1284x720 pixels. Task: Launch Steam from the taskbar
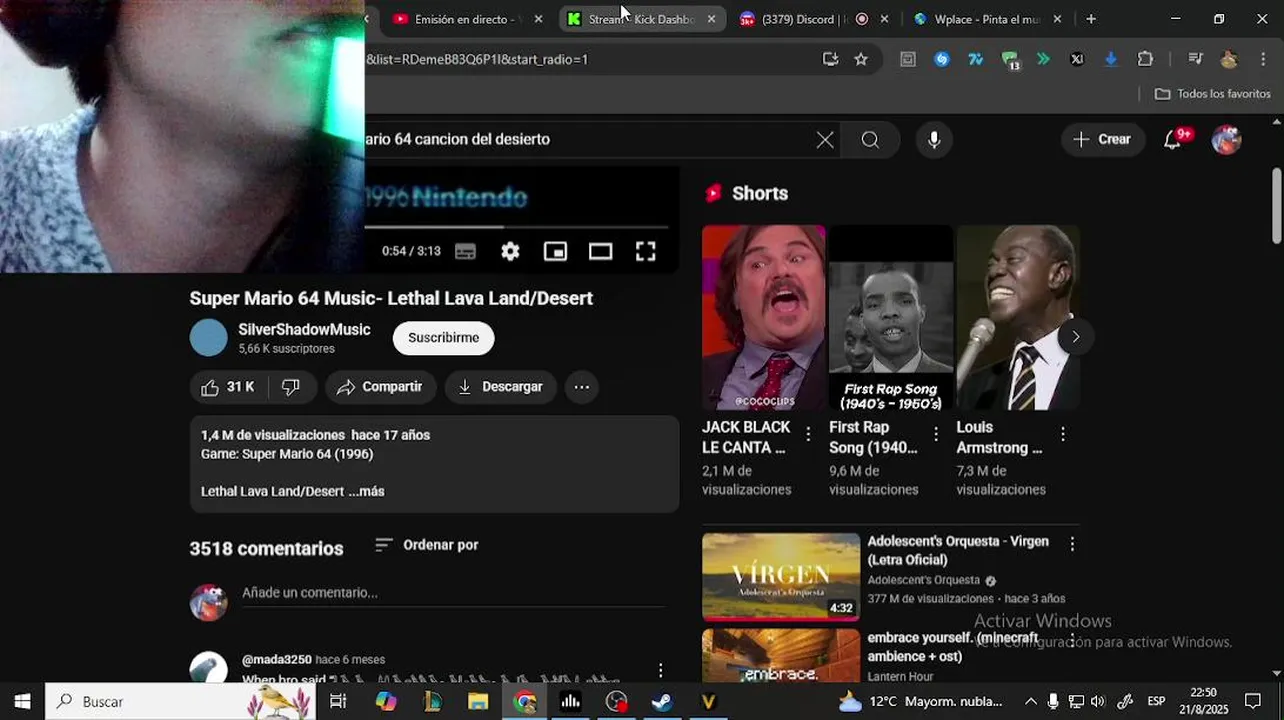click(x=662, y=701)
